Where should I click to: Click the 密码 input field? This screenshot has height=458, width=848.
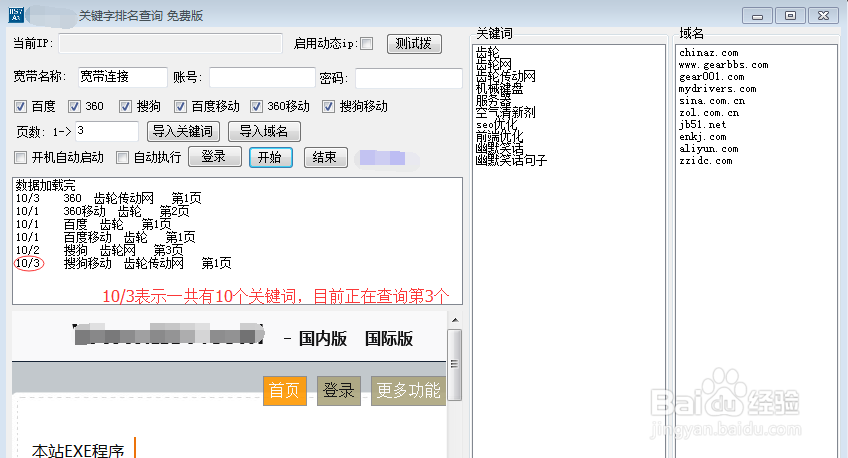tap(409, 78)
